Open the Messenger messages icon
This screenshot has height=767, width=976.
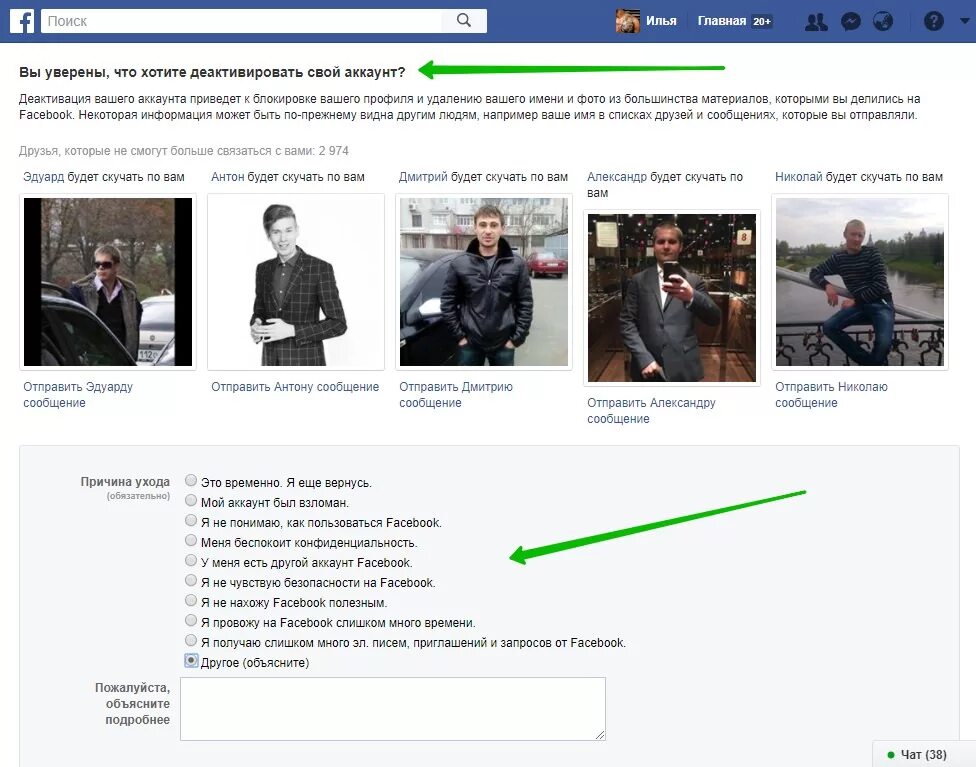pos(850,21)
